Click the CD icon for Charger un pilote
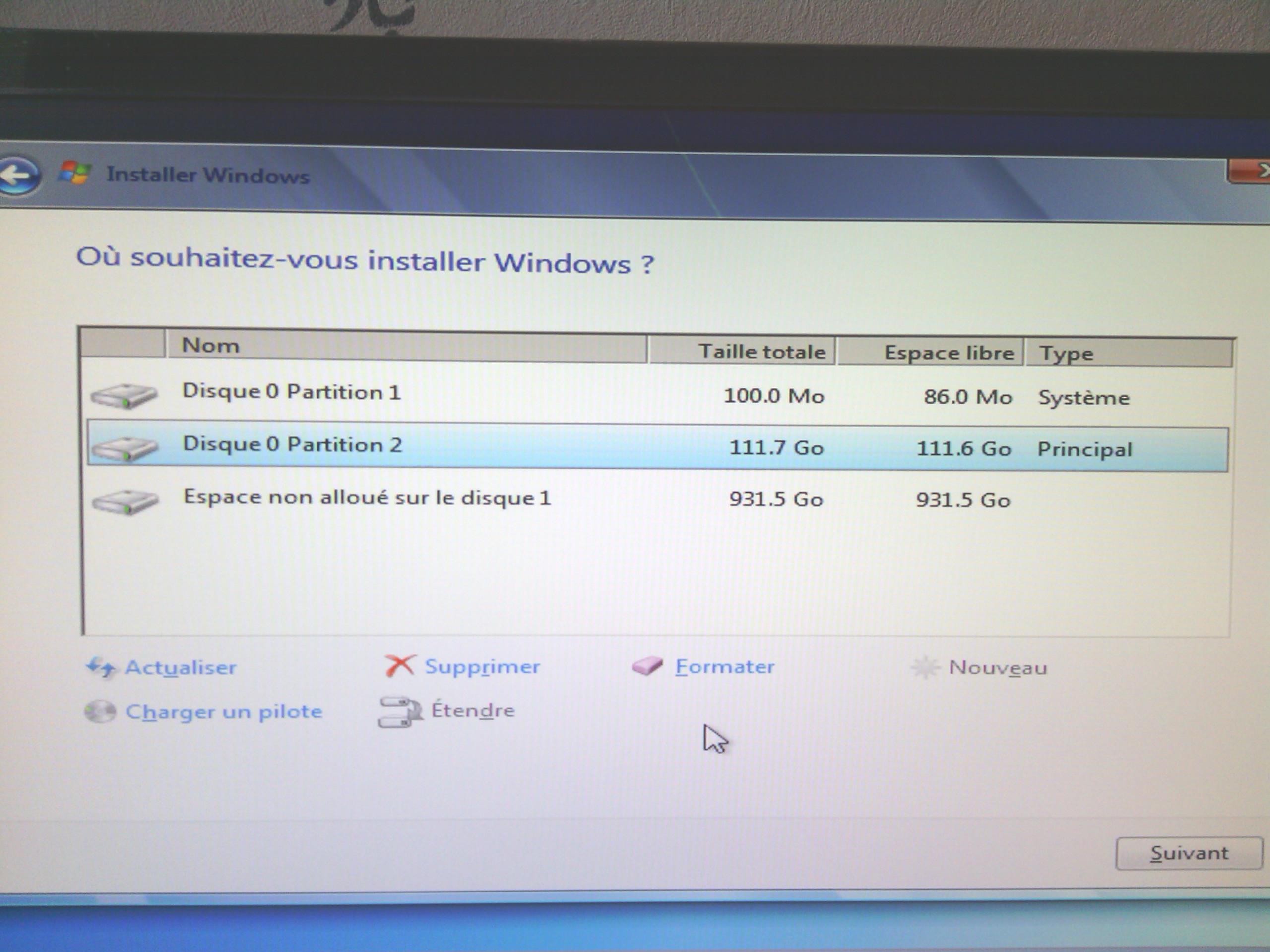Screen dimensions: 1270x952 101,712
